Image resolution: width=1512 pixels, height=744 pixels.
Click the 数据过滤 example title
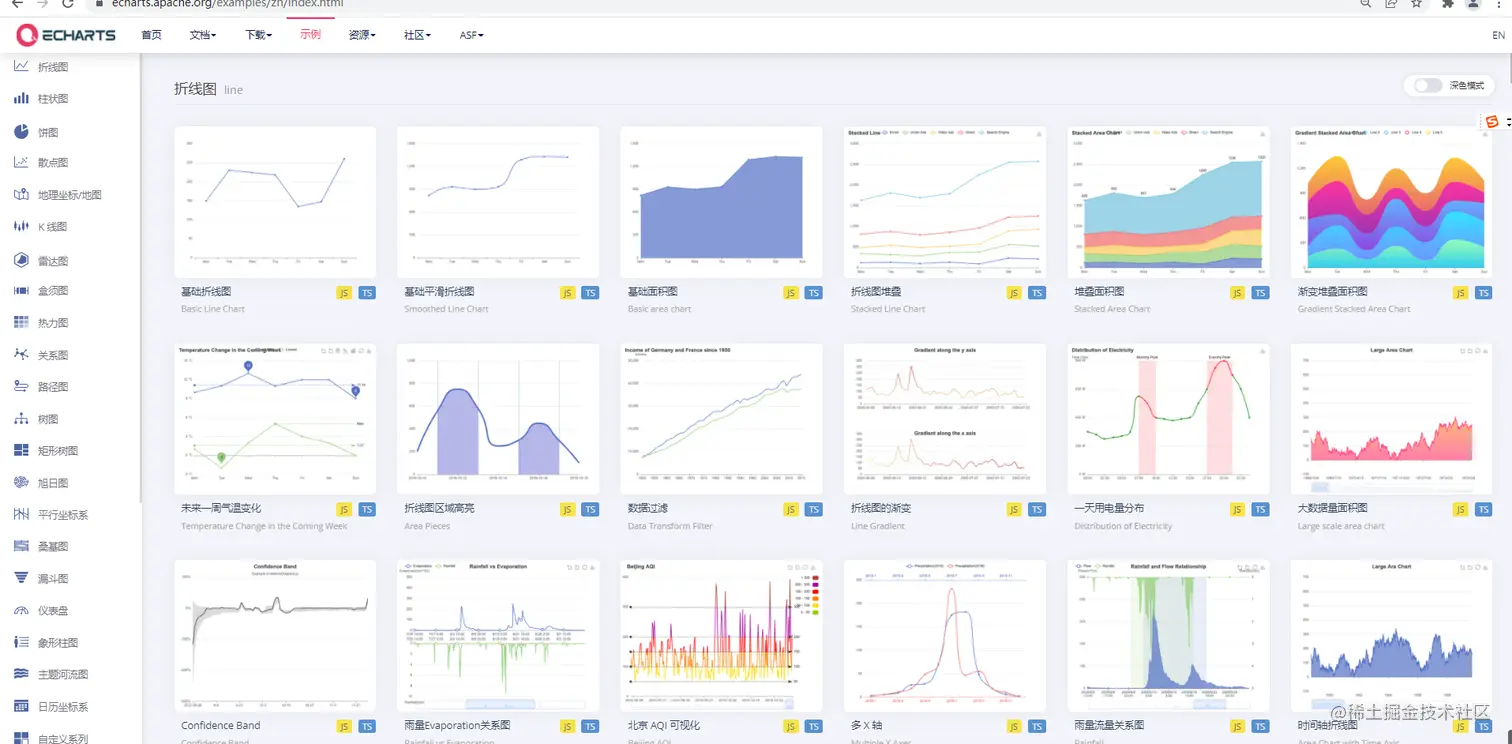(649, 508)
